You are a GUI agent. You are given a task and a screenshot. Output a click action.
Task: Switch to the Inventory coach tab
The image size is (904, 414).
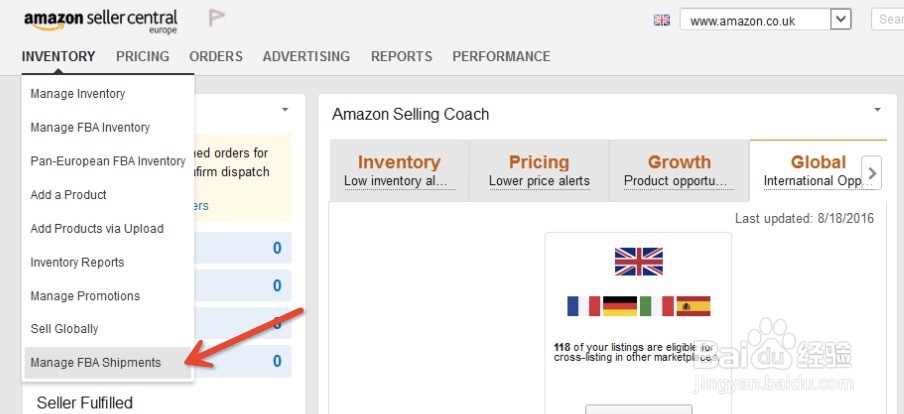click(x=399, y=171)
